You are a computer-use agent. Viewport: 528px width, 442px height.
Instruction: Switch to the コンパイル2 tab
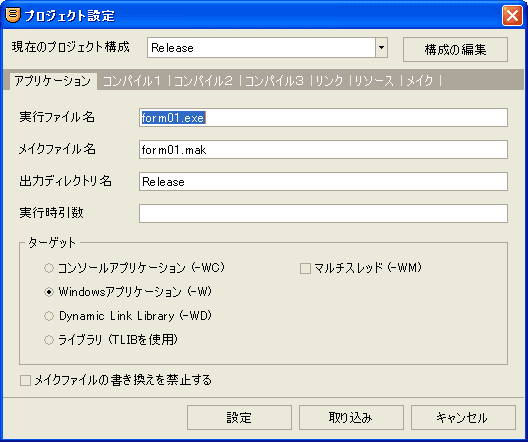[x=203, y=81]
